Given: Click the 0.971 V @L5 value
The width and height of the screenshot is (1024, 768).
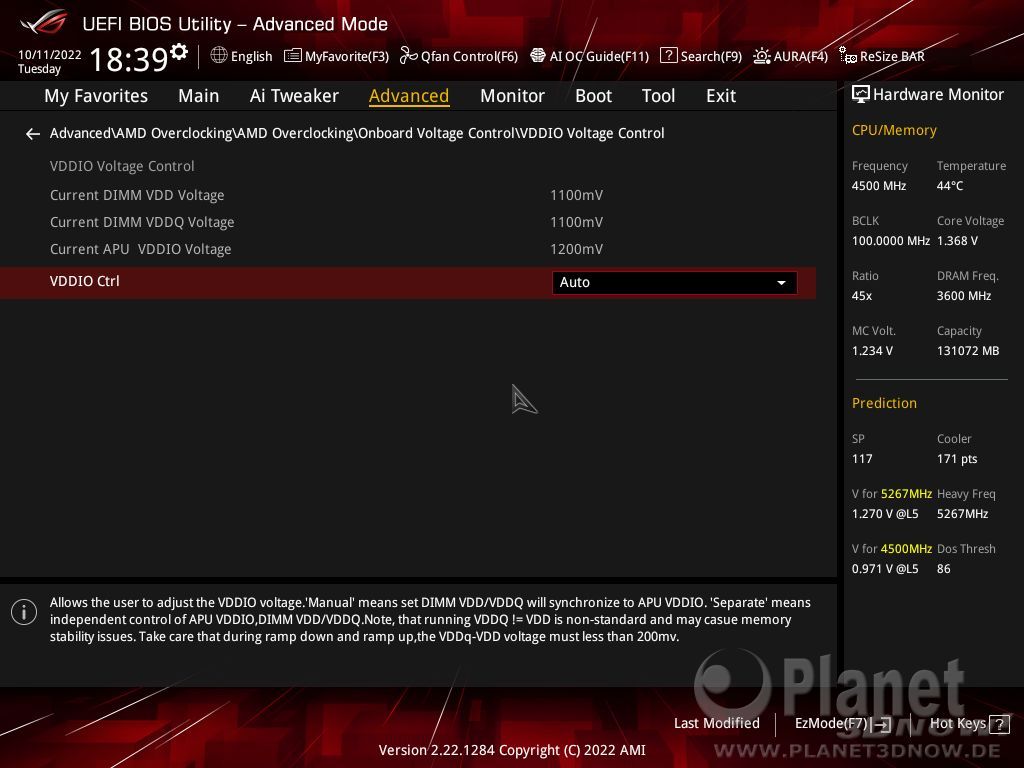Looking at the screenshot, I should (x=885, y=569).
